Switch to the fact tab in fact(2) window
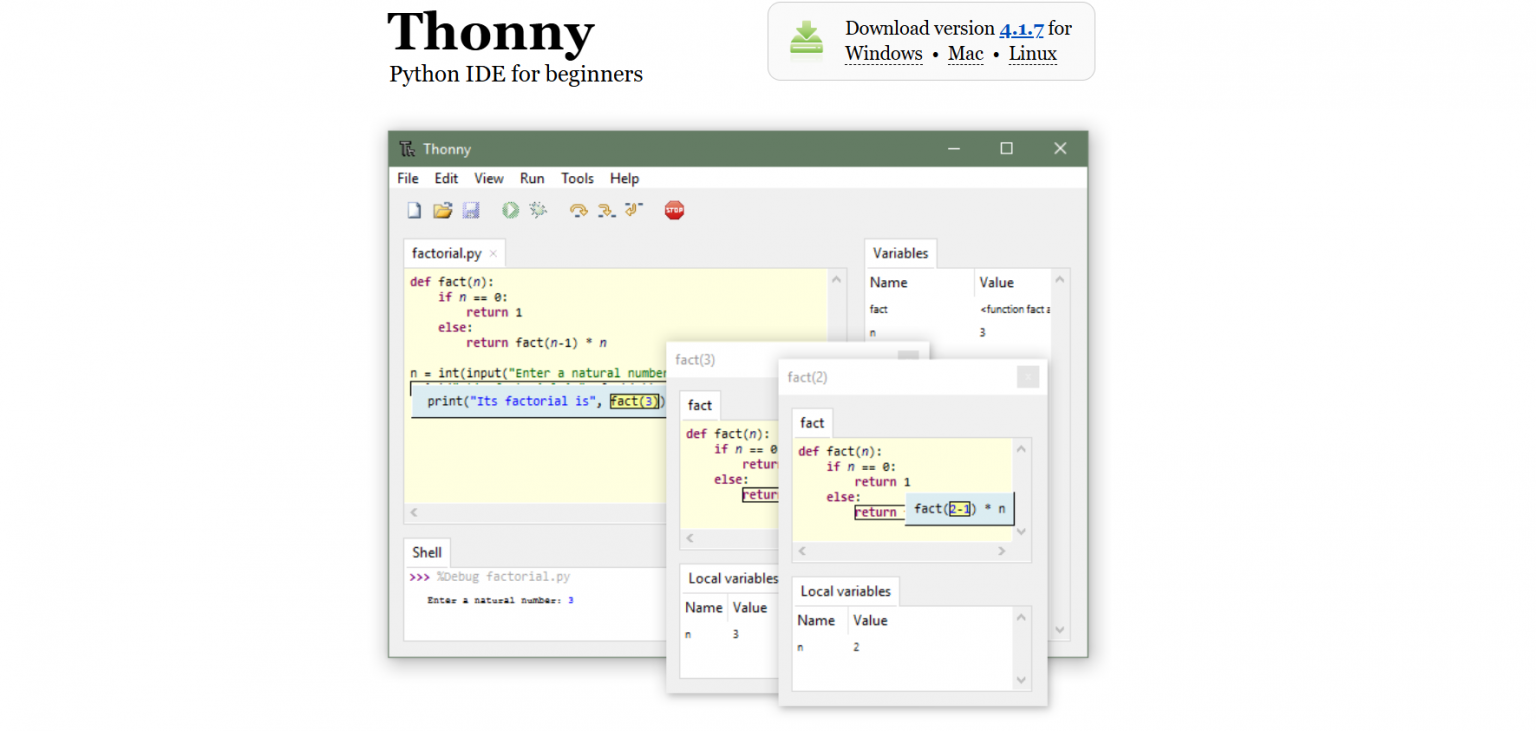1536x731 pixels. pyautogui.click(x=812, y=422)
